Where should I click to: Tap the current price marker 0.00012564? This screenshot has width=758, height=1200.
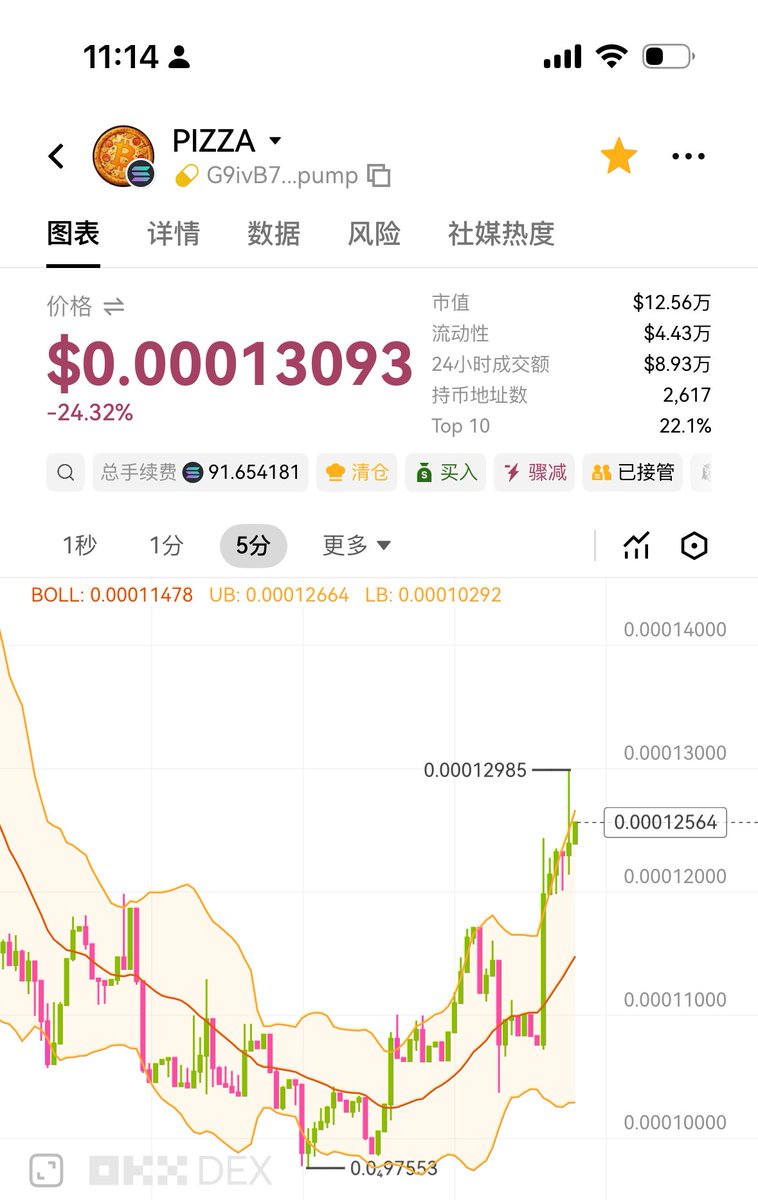coord(666,822)
